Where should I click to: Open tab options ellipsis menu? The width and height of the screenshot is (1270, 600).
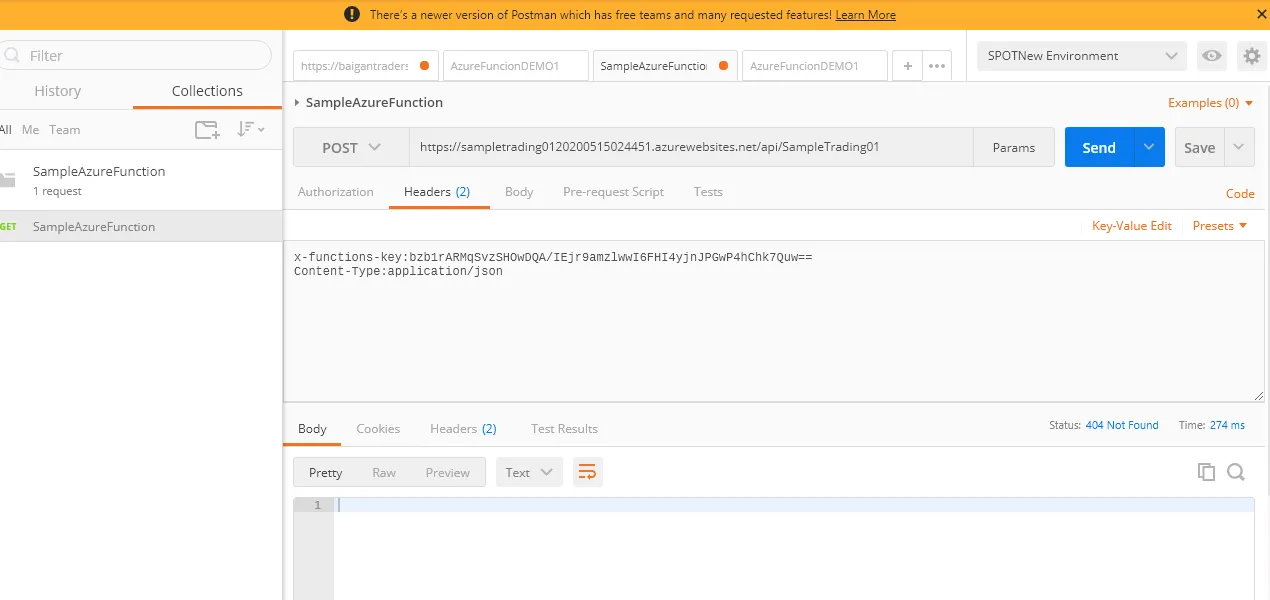pos(937,66)
